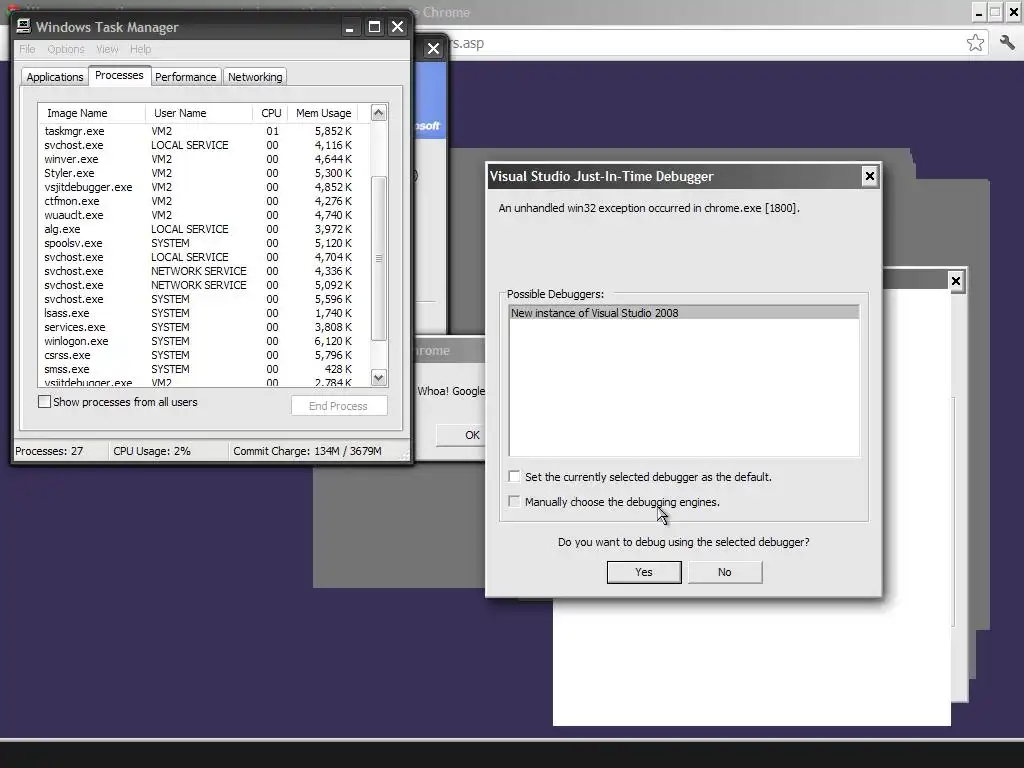Check Show processes from all users
The width and height of the screenshot is (1024, 768).
44,402
